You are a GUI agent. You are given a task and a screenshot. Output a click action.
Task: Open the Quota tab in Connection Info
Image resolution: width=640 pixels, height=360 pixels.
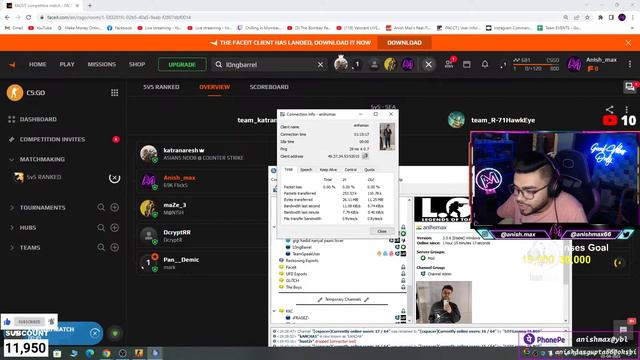coord(369,170)
